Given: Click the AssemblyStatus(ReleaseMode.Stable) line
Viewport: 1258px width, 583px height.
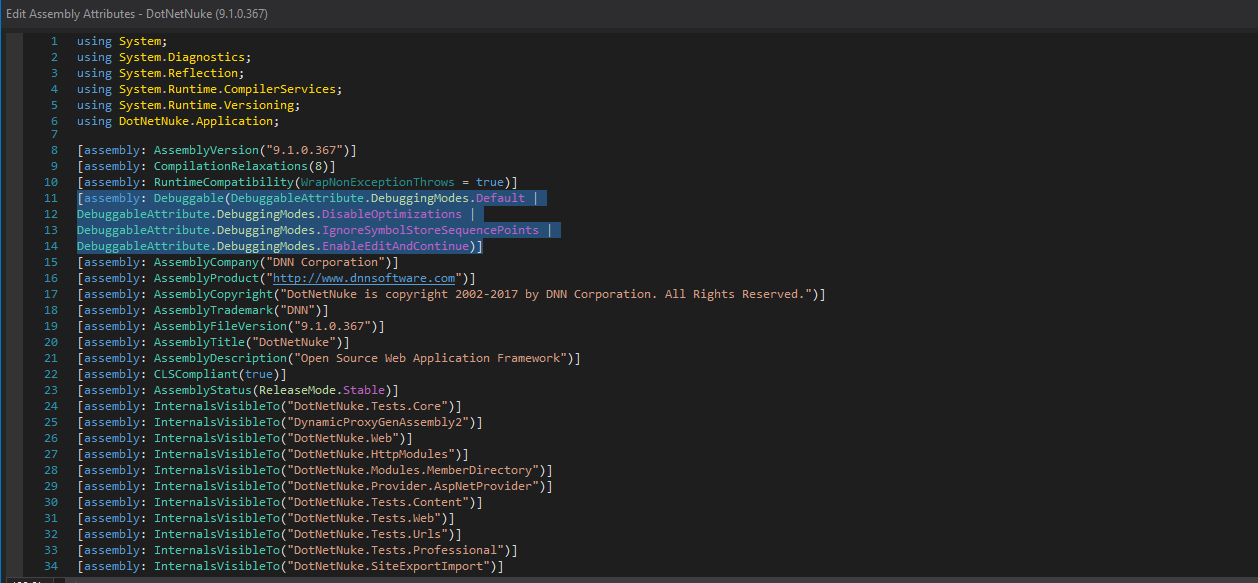Looking at the screenshot, I should click(238, 390).
